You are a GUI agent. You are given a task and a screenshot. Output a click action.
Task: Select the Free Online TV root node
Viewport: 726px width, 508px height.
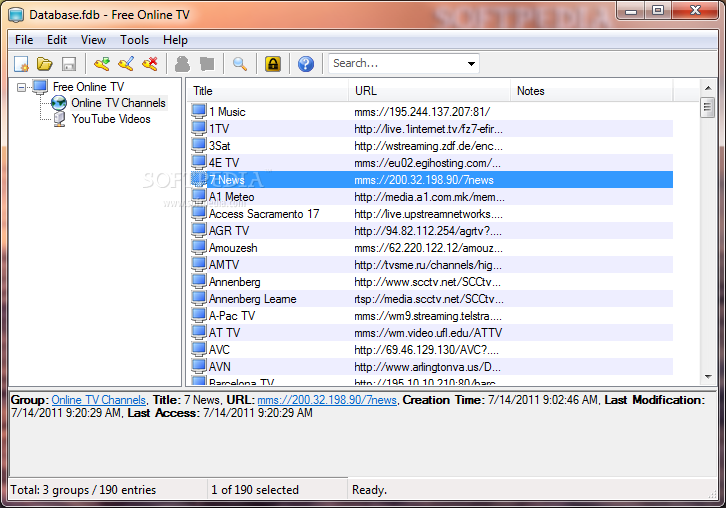pos(88,87)
